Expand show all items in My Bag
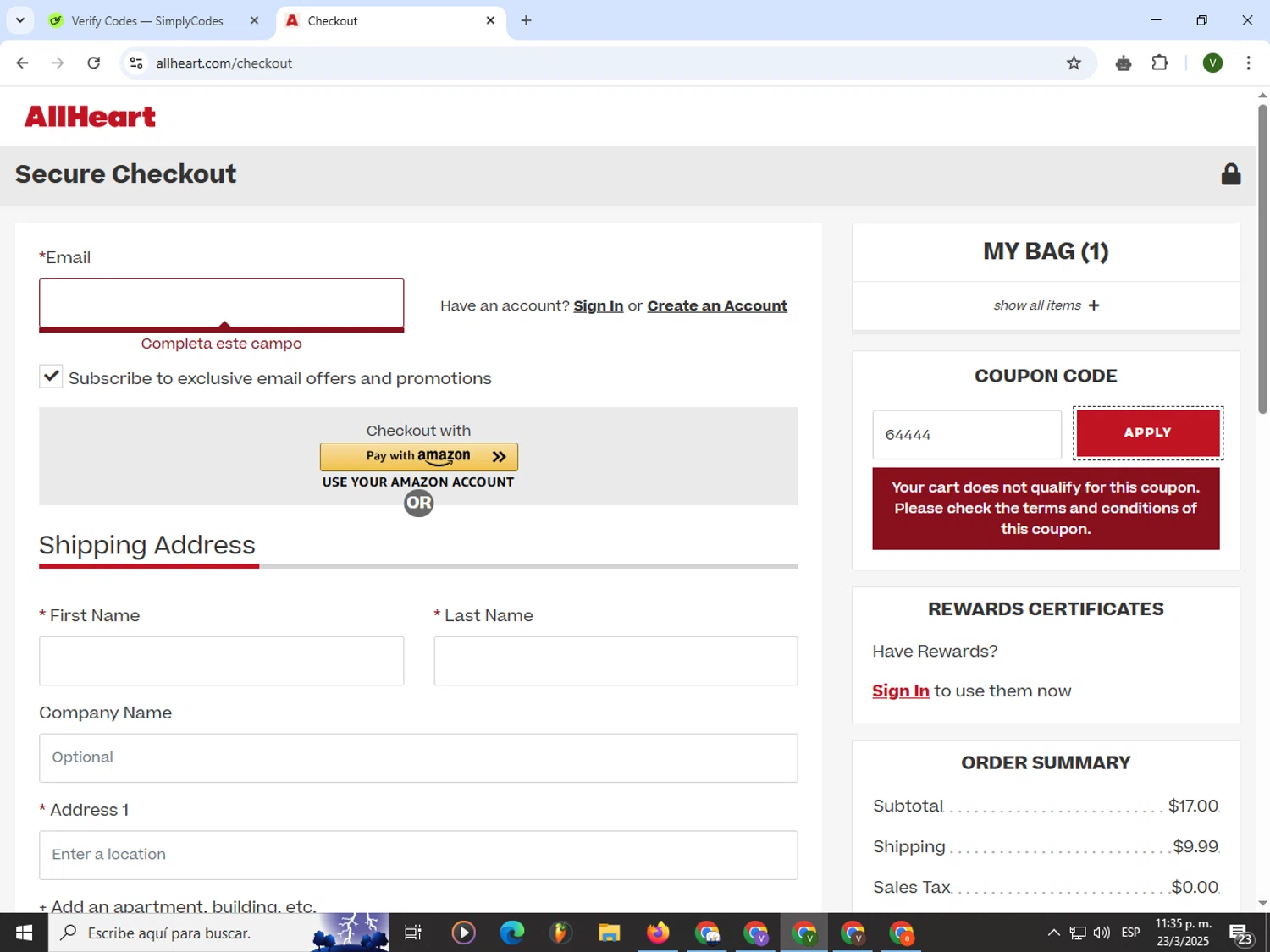This screenshot has height=952, width=1270. pyautogui.click(x=1046, y=305)
